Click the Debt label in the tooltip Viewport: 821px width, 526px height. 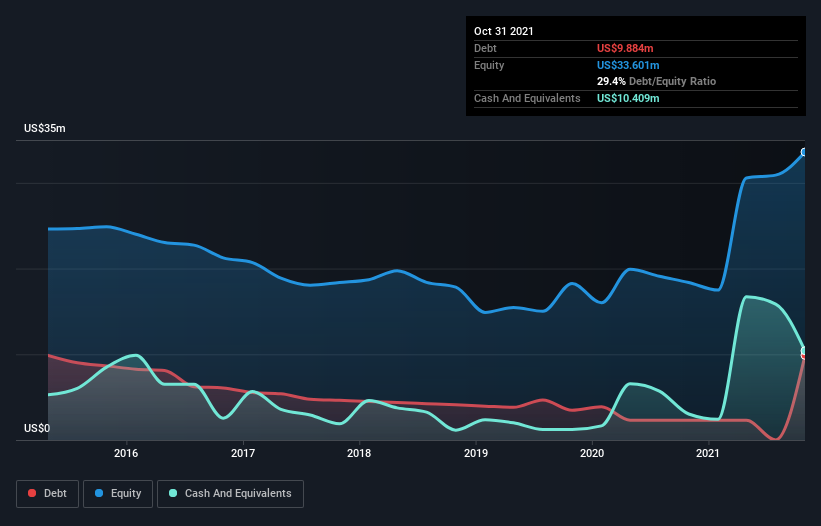click(485, 48)
